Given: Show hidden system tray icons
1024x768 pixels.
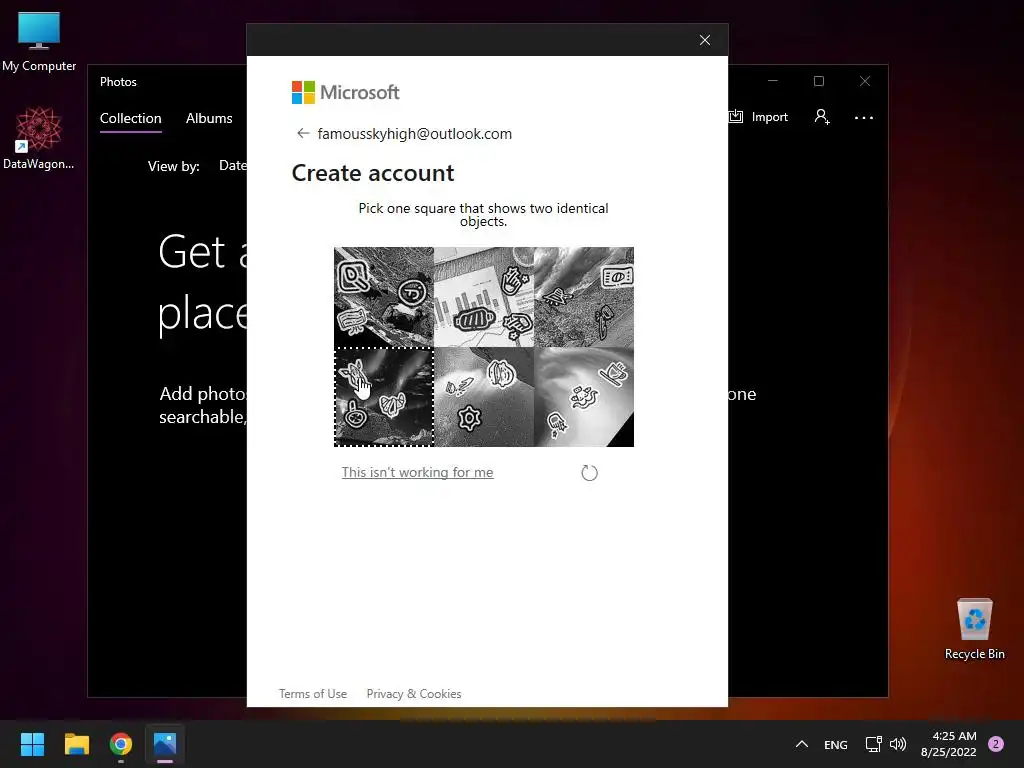Looking at the screenshot, I should (x=802, y=744).
